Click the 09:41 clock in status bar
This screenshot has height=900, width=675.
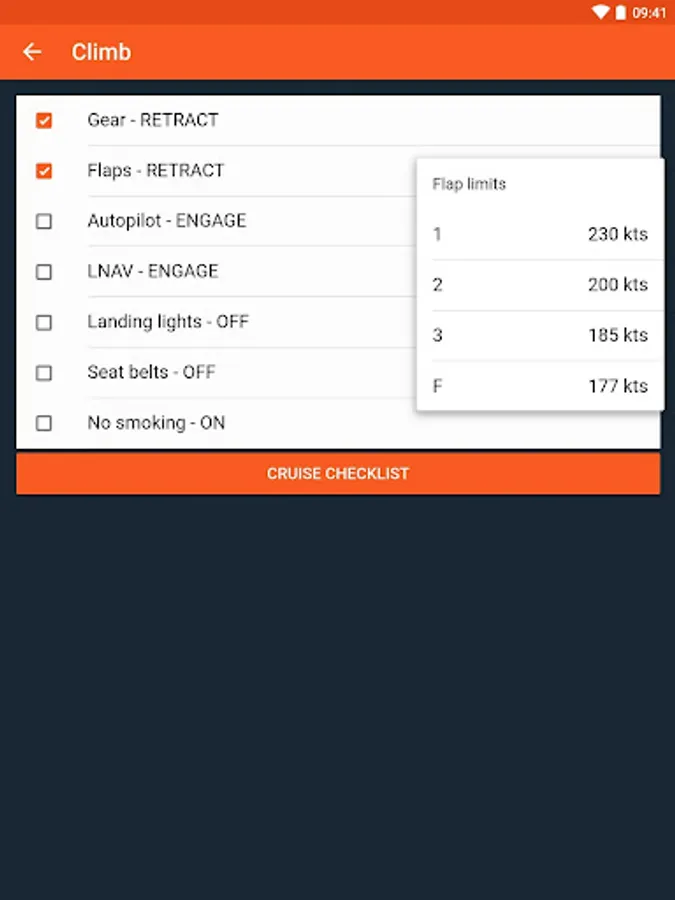[649, 13]
